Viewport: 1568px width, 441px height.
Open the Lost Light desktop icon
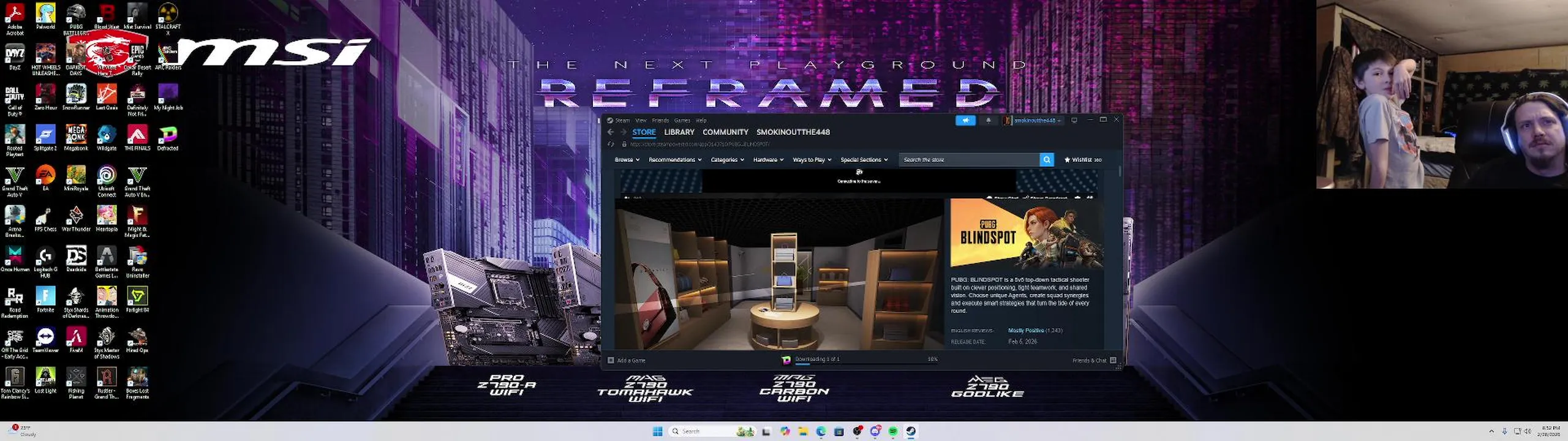tap(45, 380)
